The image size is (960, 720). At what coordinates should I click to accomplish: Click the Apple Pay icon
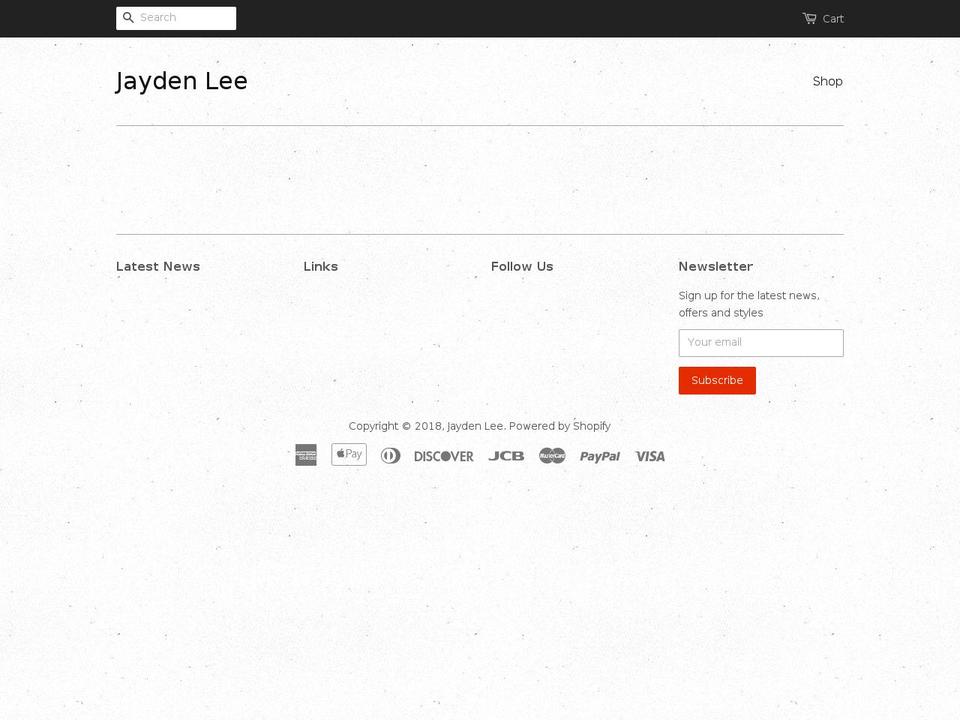click(349, 454)
